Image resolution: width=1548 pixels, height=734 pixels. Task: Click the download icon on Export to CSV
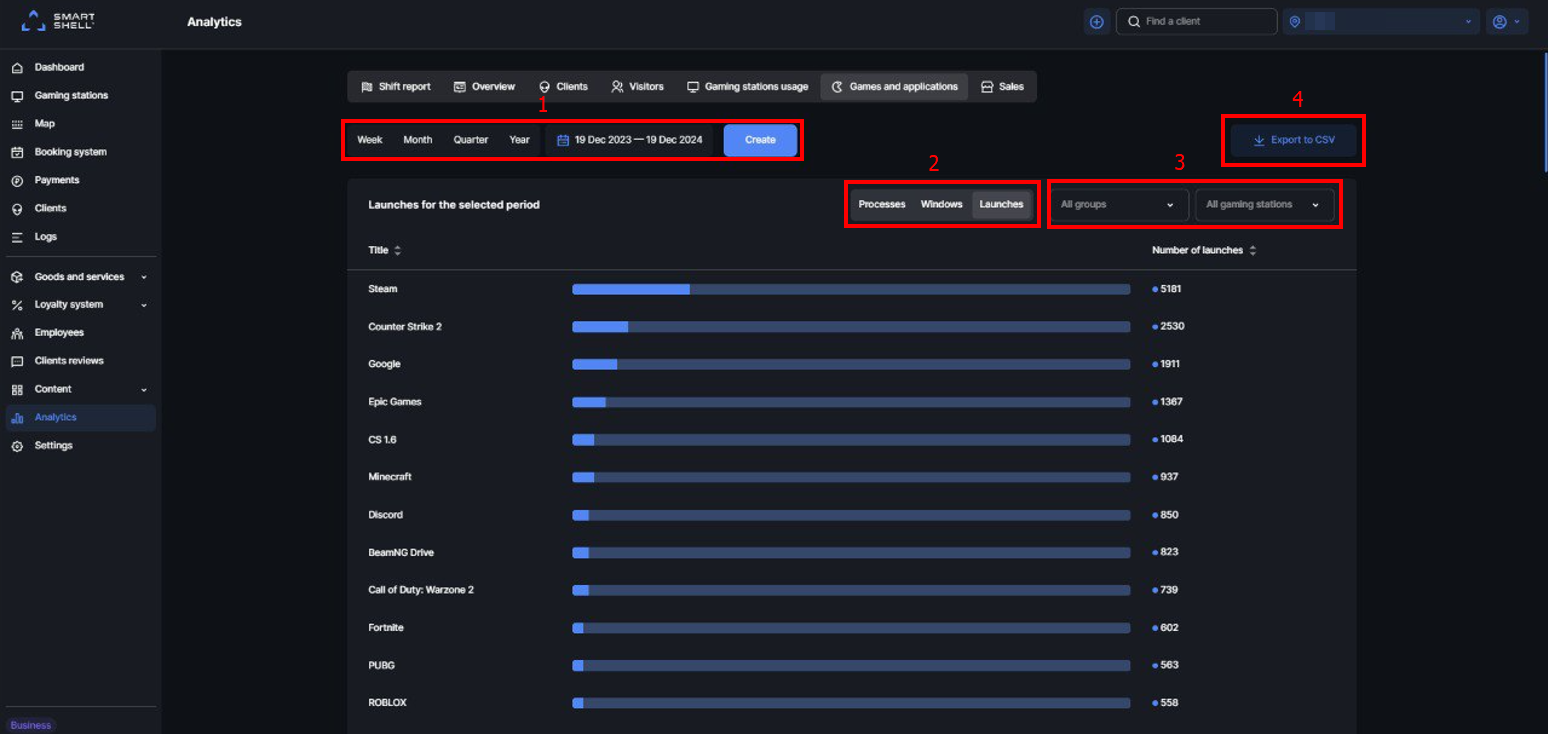(1259, 141)
